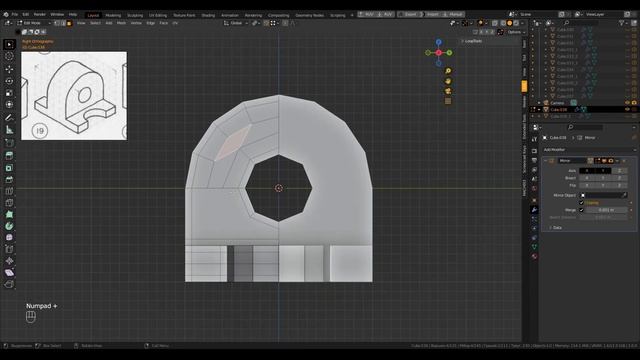Click the Mirror Object field
The width and height of the screenshot is (640, 360).
click(604, 195)
